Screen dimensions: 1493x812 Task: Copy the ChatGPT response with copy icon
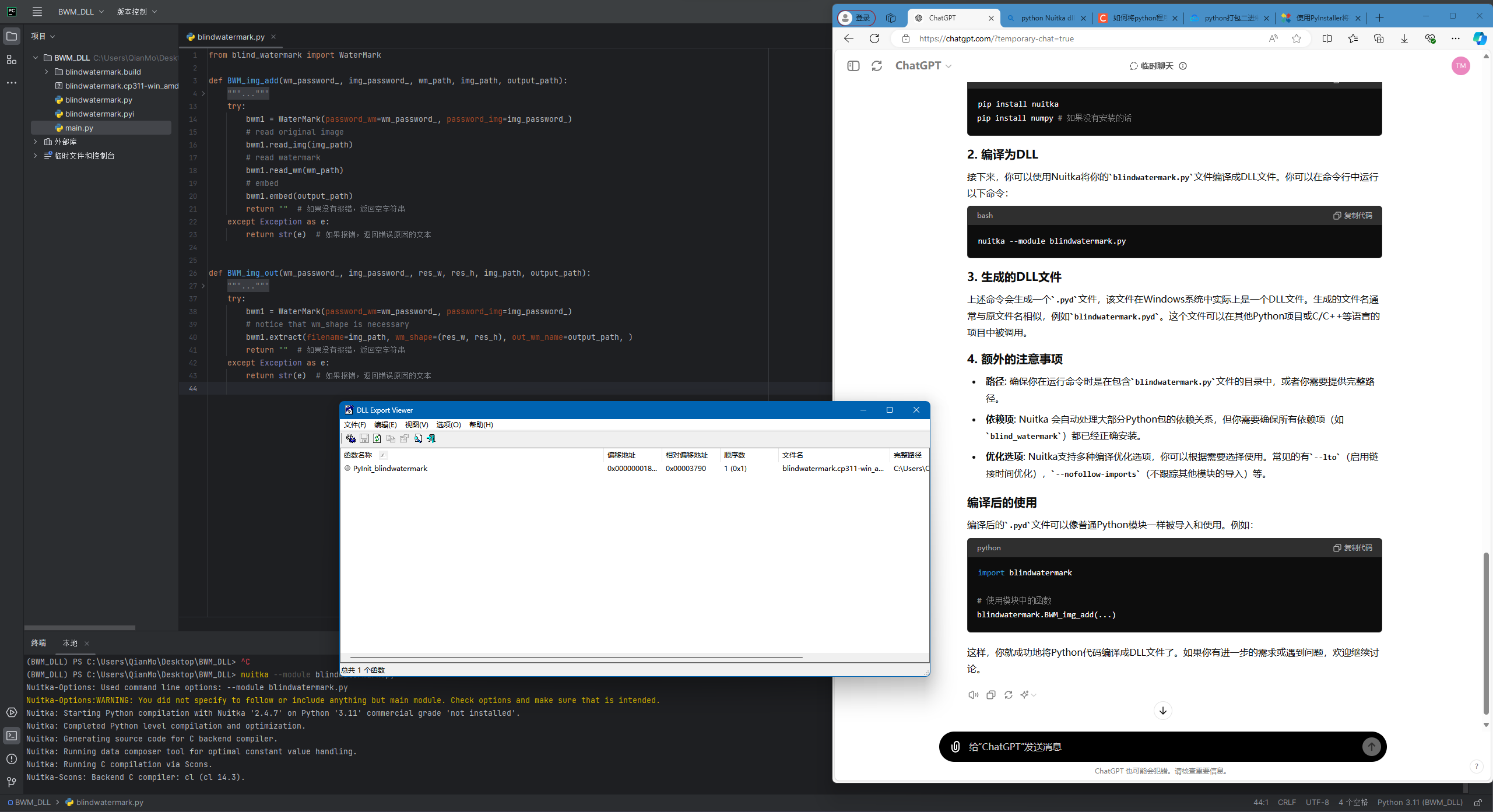[991, 695]
